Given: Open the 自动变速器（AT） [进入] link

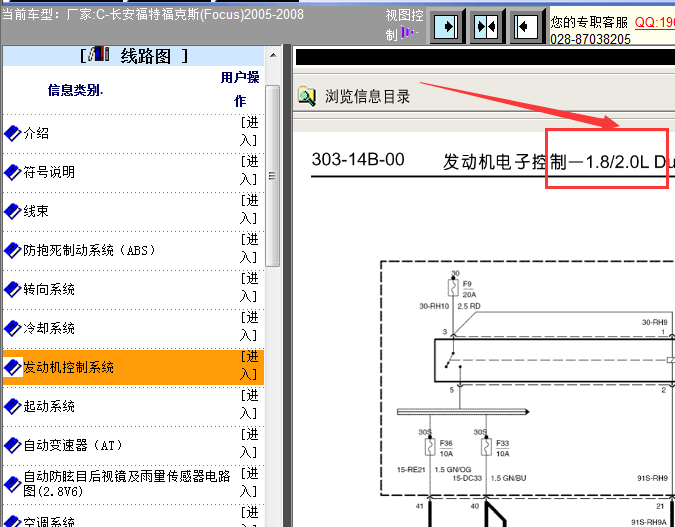Looking at the screenshot, I should tap(249, 443).
